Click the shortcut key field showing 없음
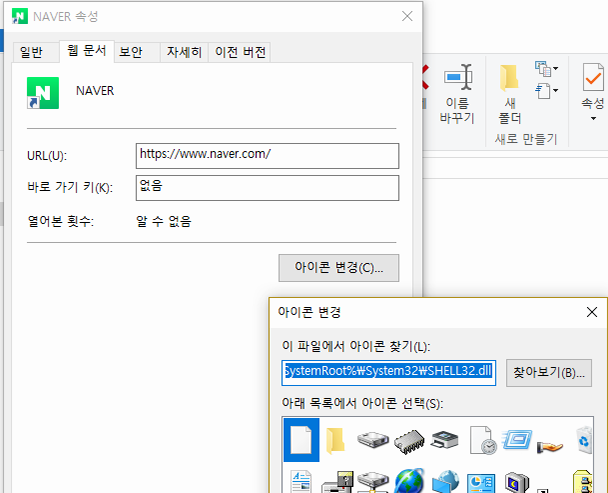608x493 pixels. (267, 188)
